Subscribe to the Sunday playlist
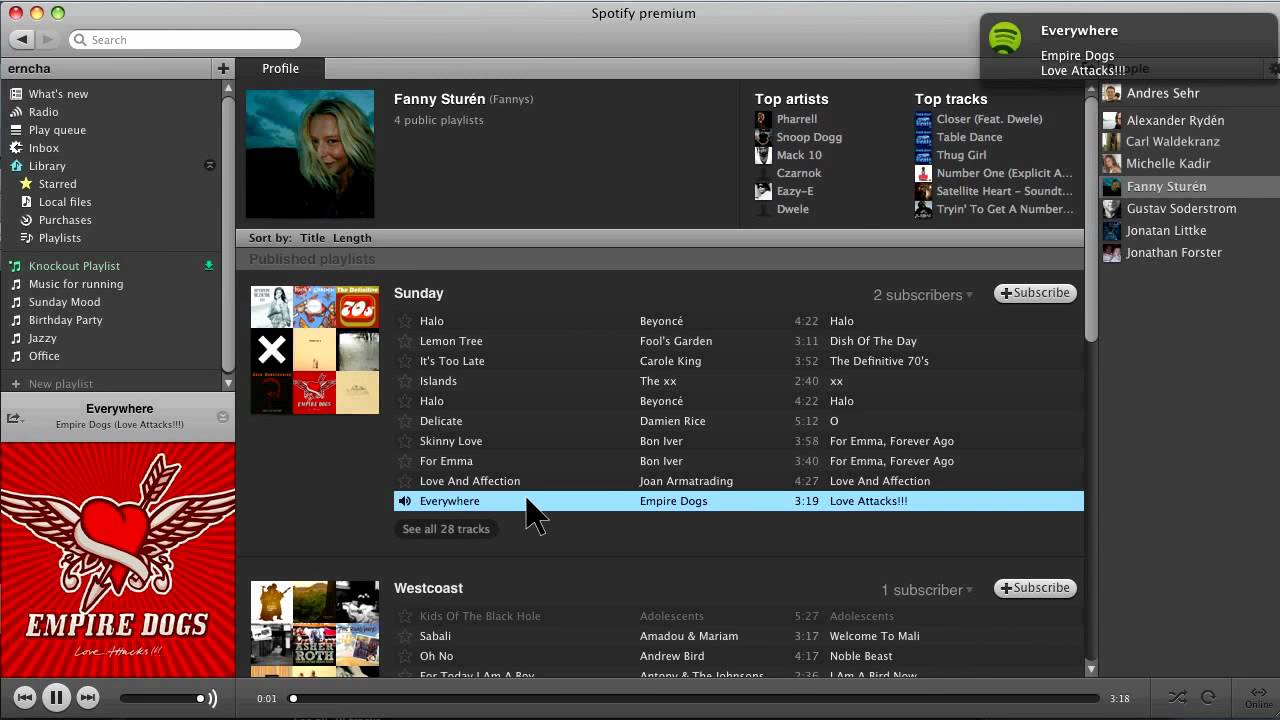1280x720 pixels. coord(1035,293)
